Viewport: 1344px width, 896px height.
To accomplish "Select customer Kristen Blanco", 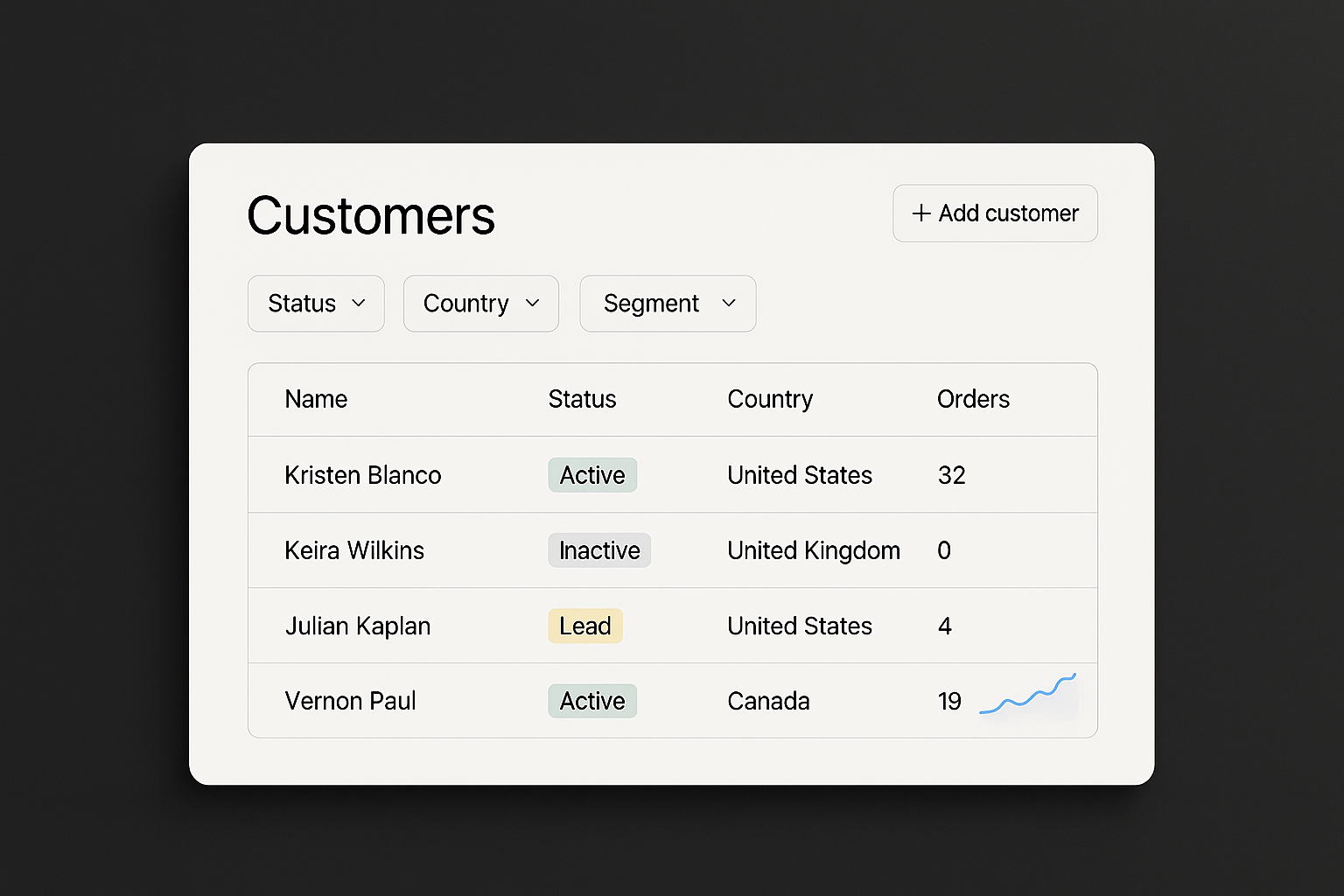I will pos(362,475).
